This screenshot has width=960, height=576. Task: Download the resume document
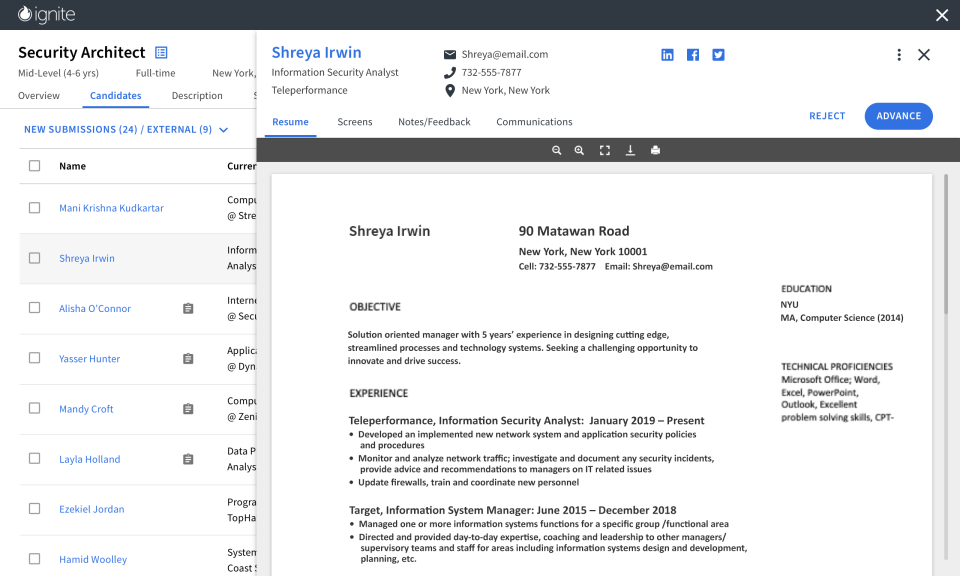pyautogui.click(x=629, y=149)
